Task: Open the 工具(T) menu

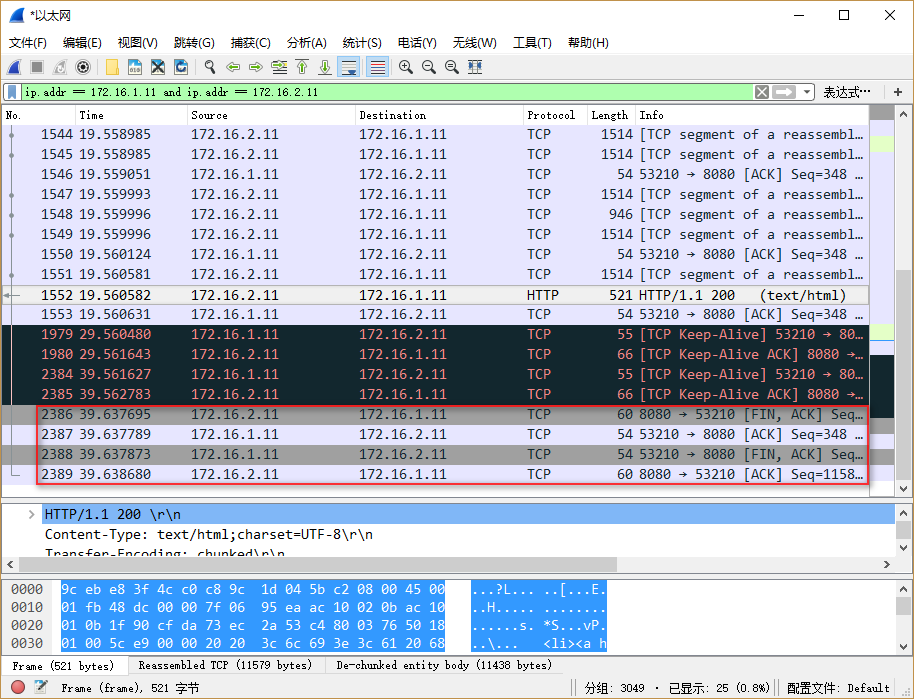Action: (x=532, y=43)
